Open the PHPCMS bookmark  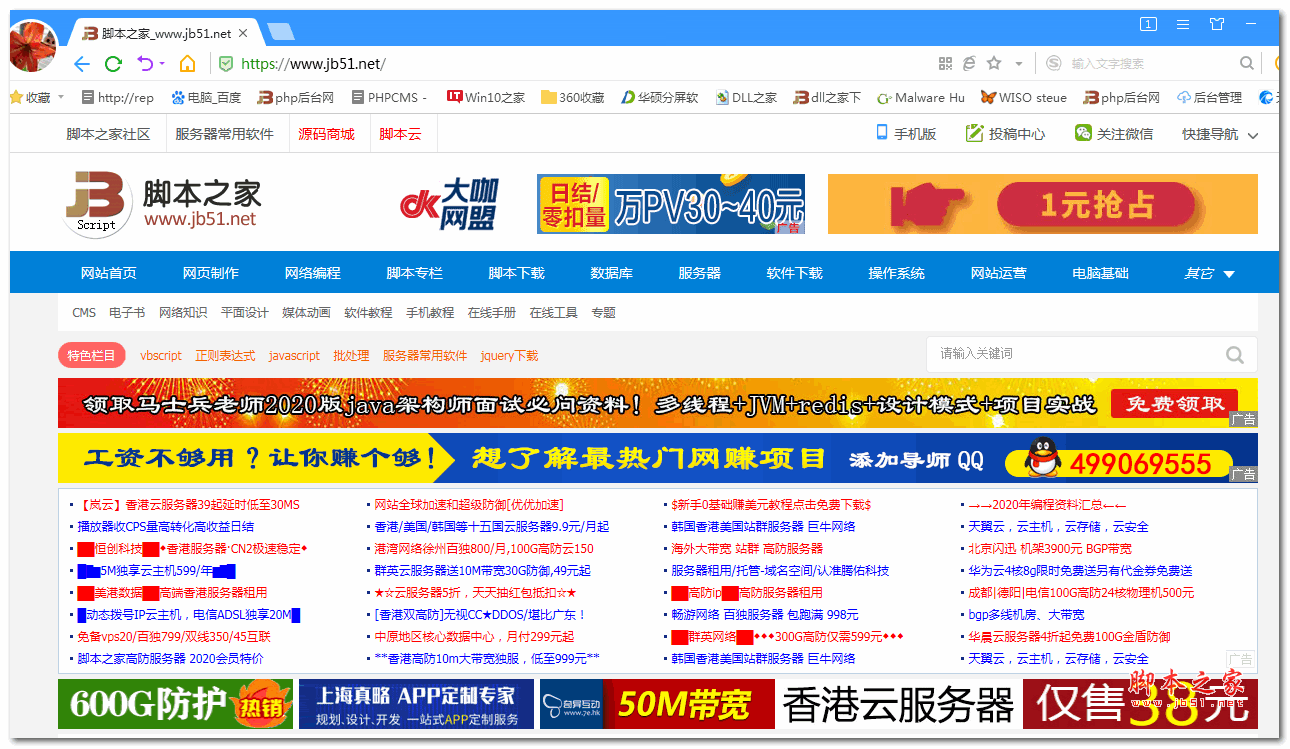point(389,97)
